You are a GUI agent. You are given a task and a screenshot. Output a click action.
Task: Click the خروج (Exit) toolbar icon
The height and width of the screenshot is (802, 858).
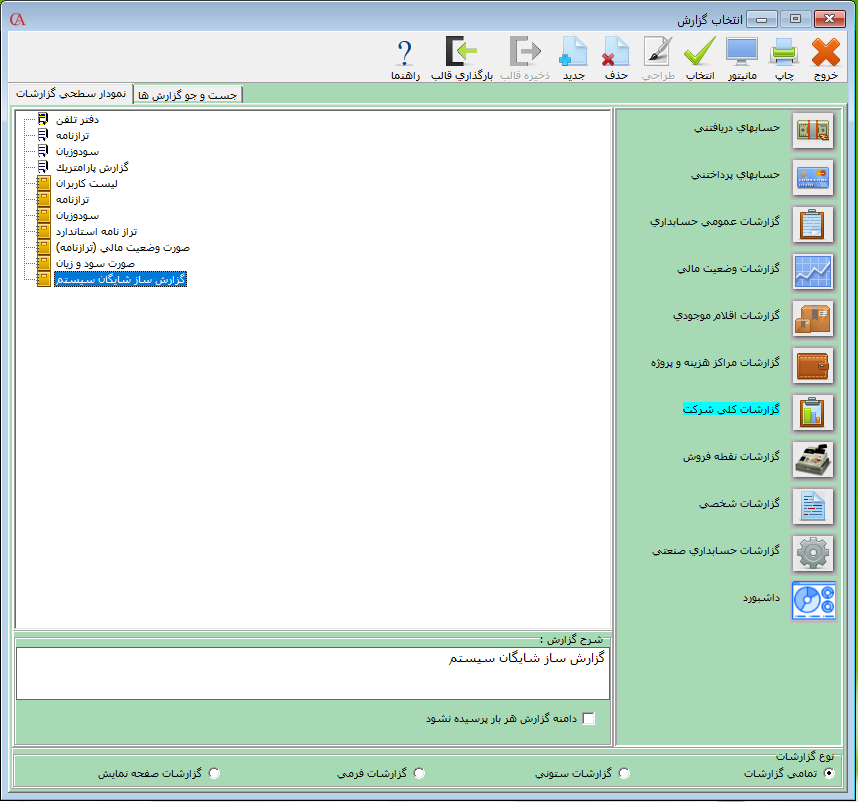tap(826, 53)
